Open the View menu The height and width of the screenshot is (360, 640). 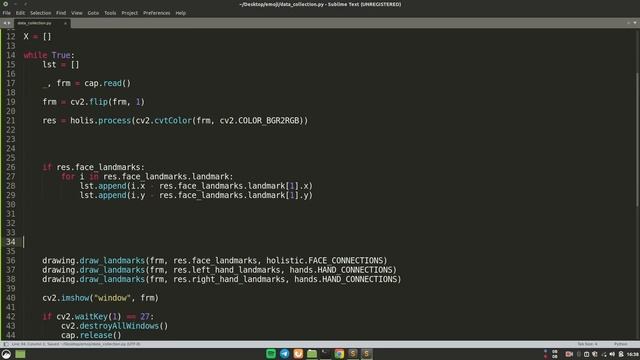(77, 13)
